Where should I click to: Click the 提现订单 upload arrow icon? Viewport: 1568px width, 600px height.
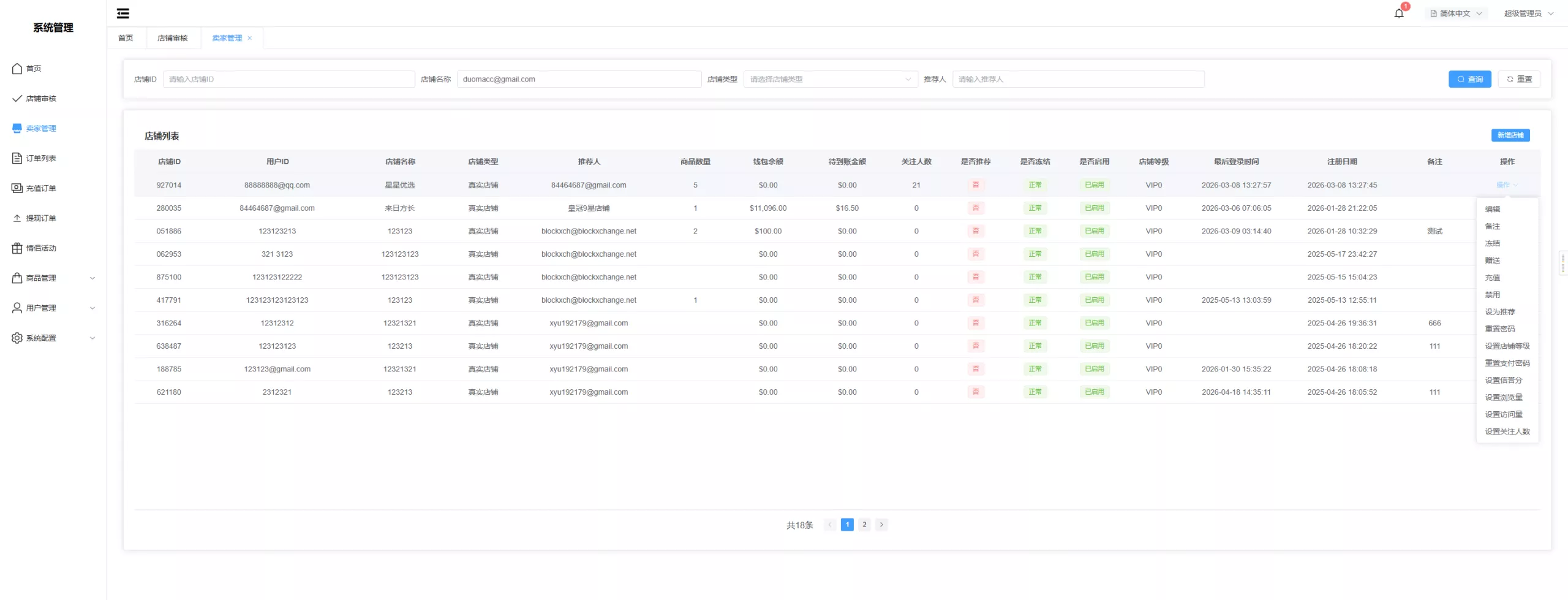tap(17, 218)
